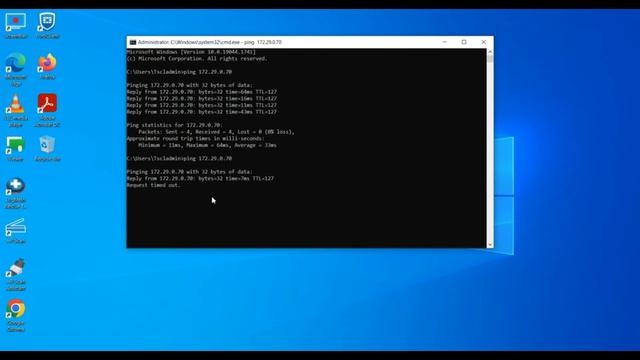Launch Microsoft Edge from the desktop
This screenshot has width=640, height=360.
tap(16, 69)
